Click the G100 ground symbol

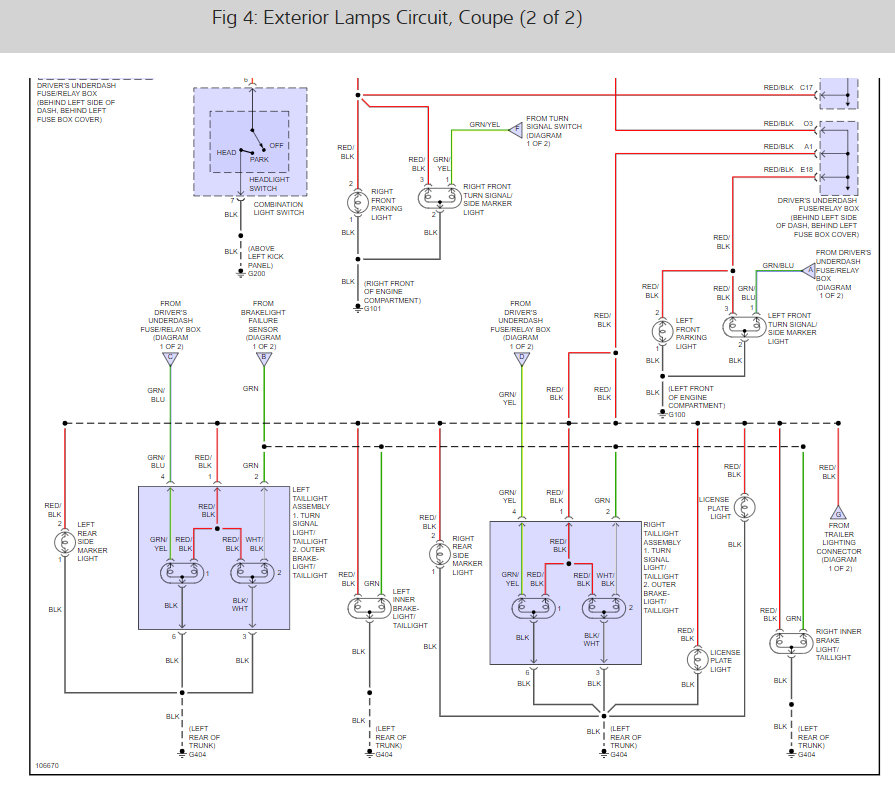(662, 414)
